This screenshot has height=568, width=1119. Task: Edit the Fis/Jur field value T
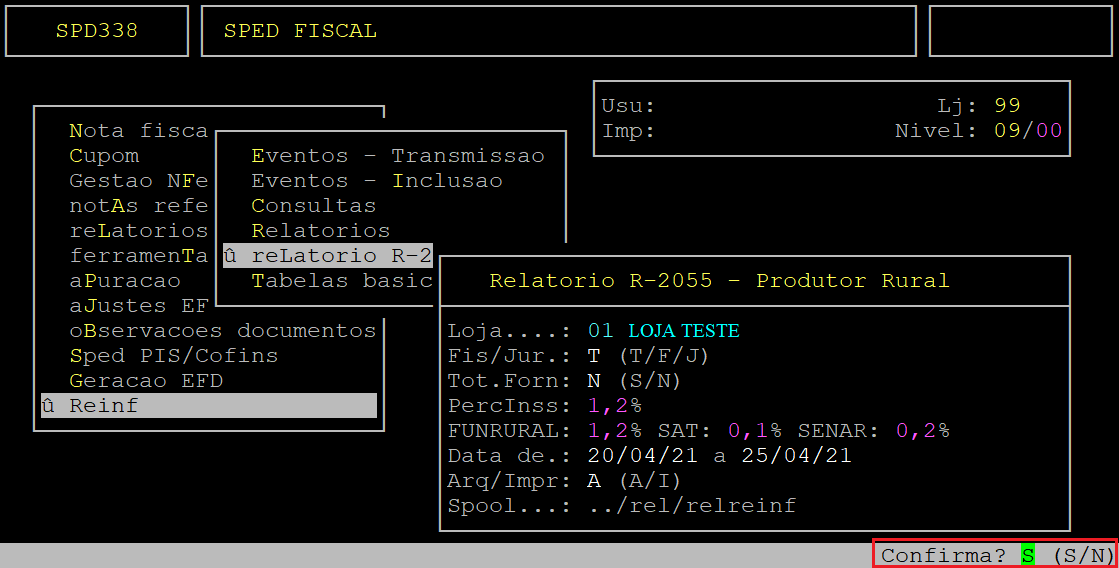point(594,356)
